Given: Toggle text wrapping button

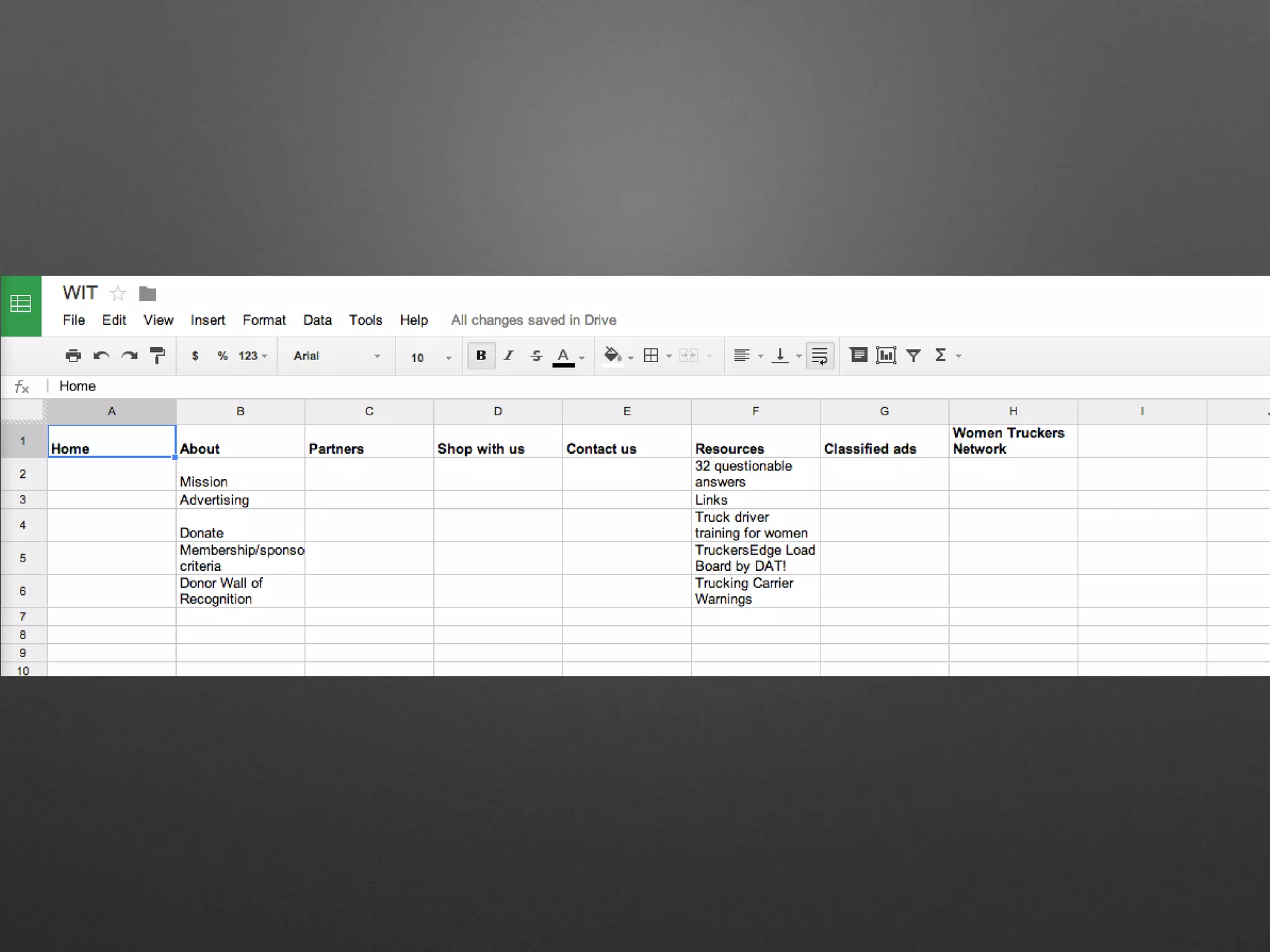Looking at the screenshot, I should (820, 356).
